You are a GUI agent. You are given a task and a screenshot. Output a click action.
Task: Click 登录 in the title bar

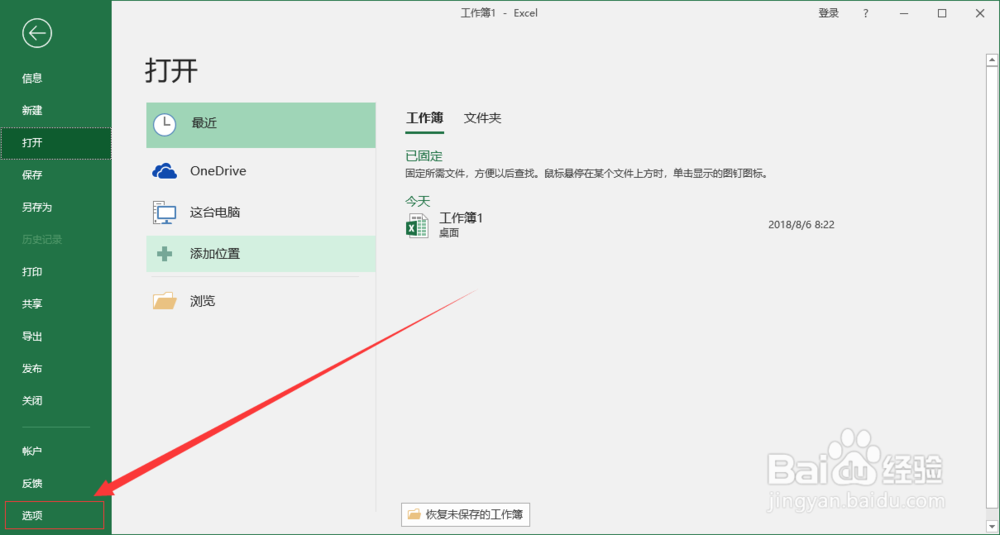point(828,13)
